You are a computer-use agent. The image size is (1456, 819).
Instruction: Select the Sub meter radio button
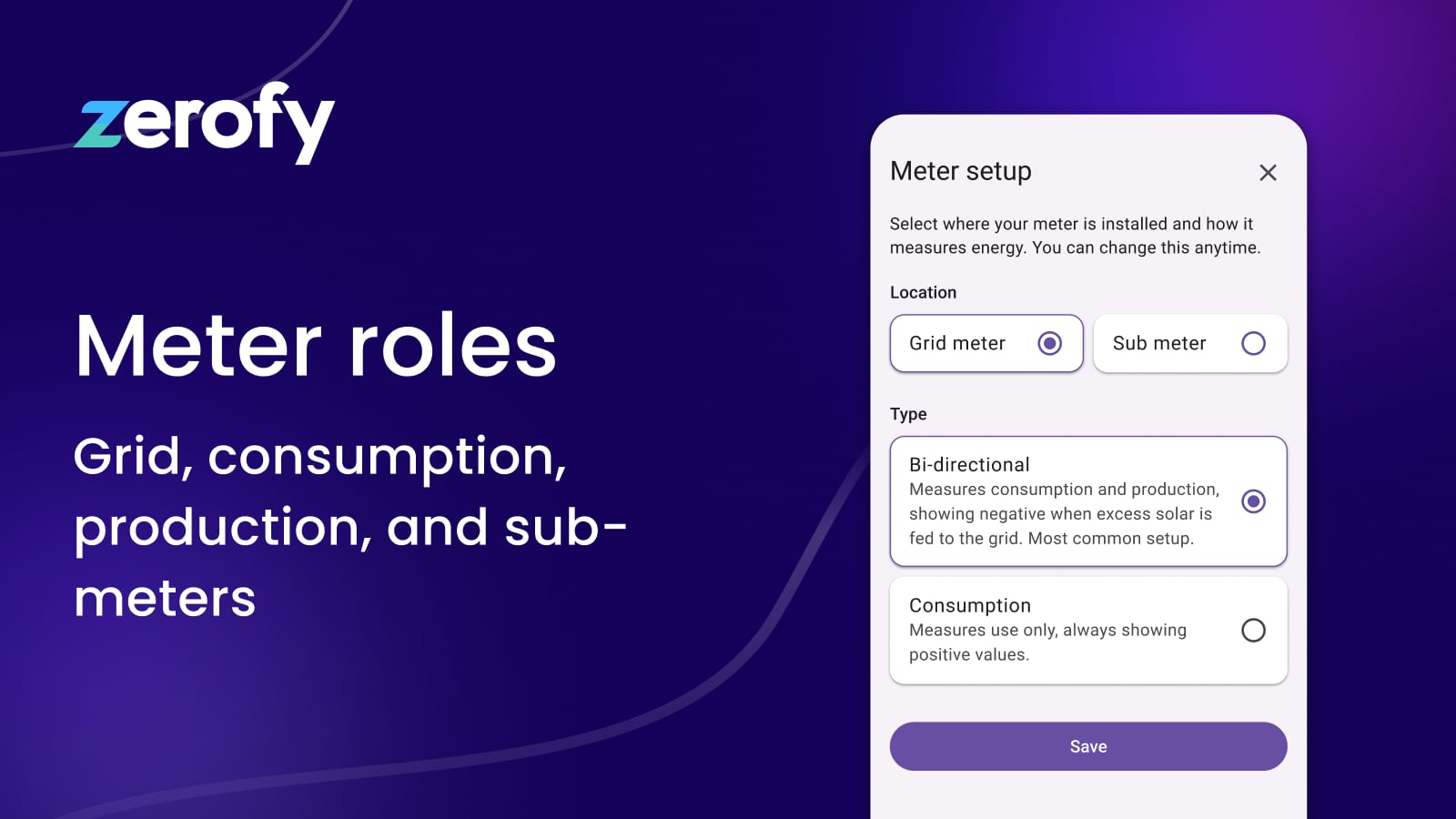pos(1253,343)
